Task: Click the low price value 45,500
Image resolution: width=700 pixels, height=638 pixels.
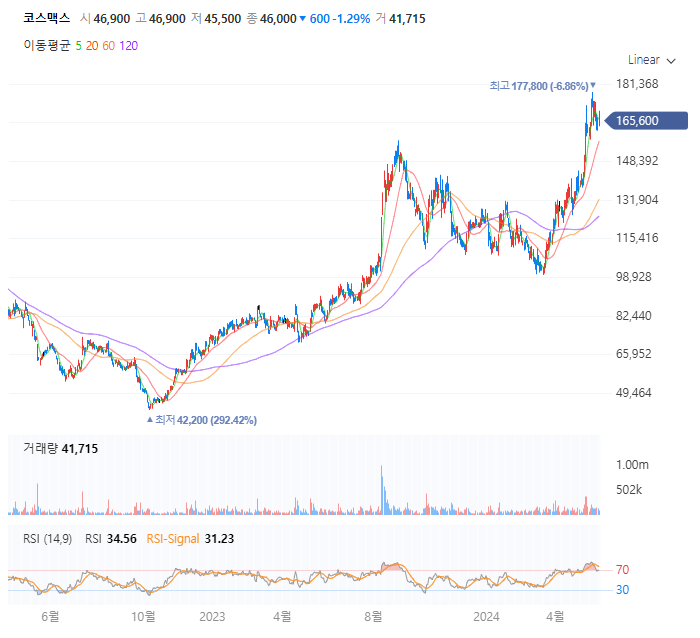Action: 223,19
